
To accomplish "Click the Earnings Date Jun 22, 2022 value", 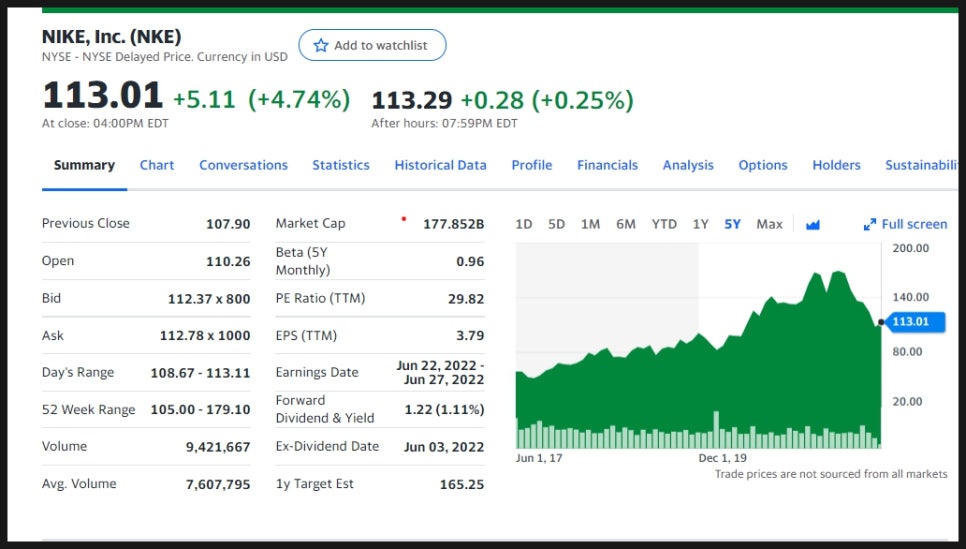I will [440, 373].
